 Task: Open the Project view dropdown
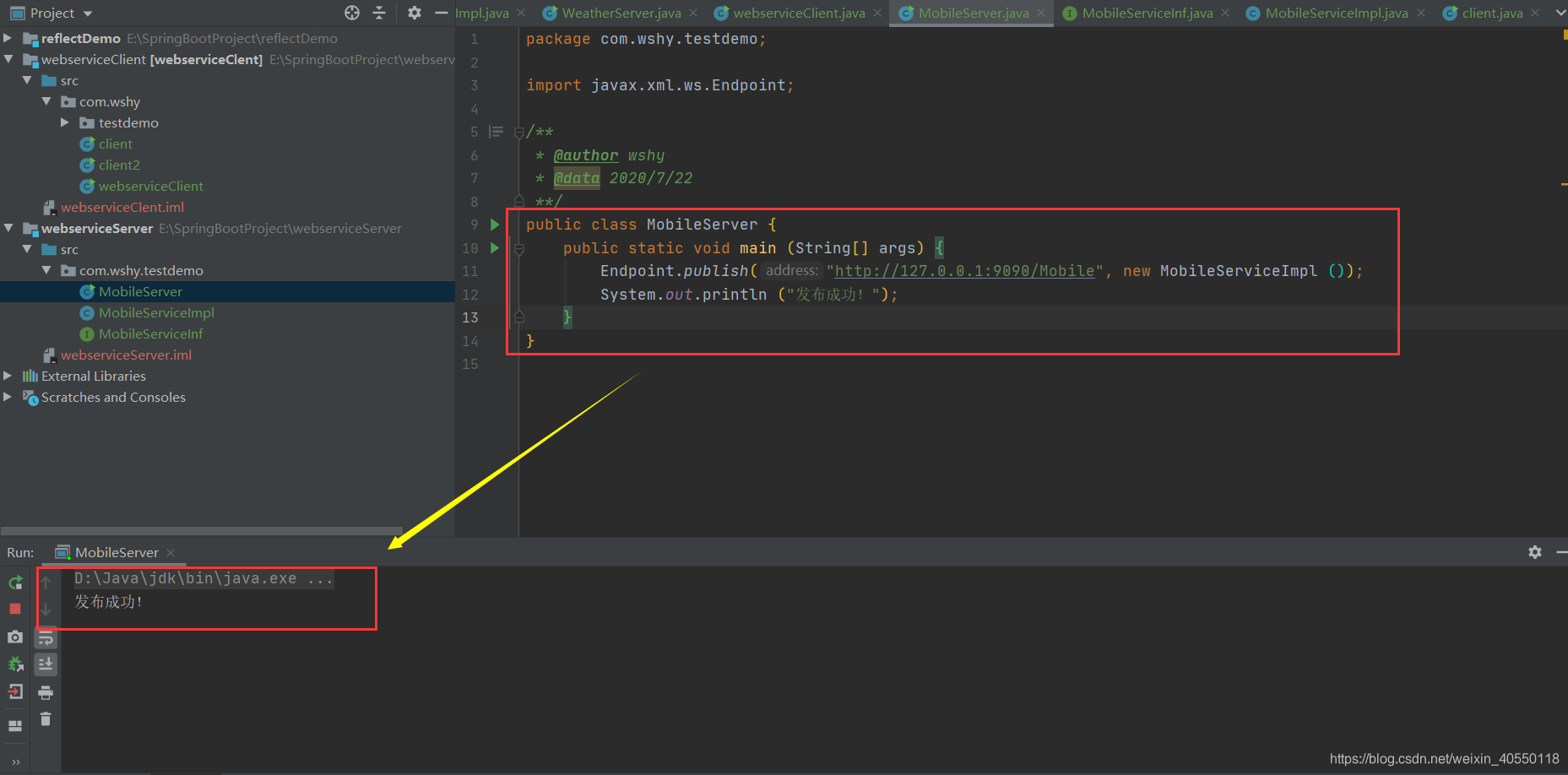click(x=88, y=14)
